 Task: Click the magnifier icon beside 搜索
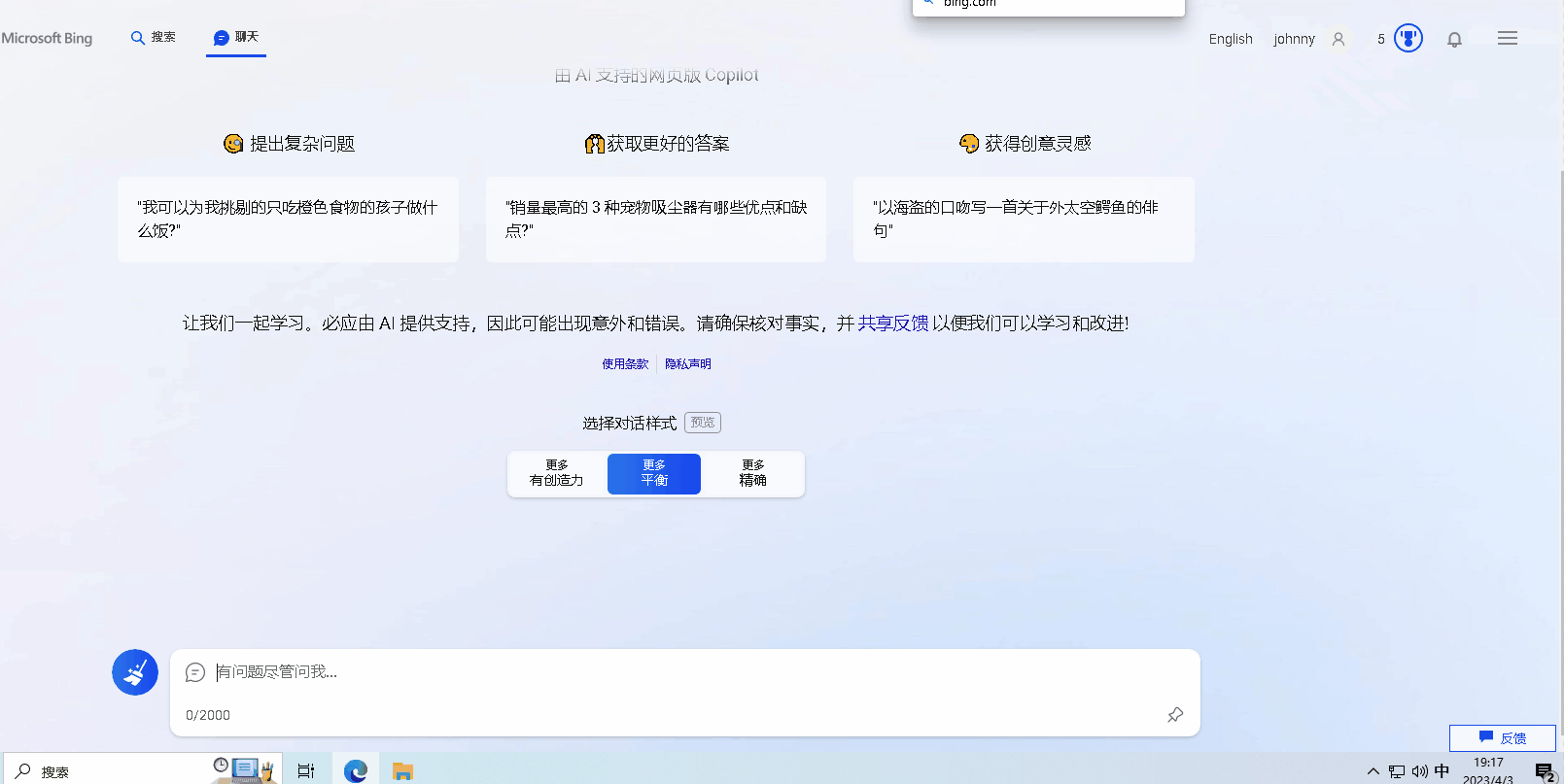click(138, 38)
